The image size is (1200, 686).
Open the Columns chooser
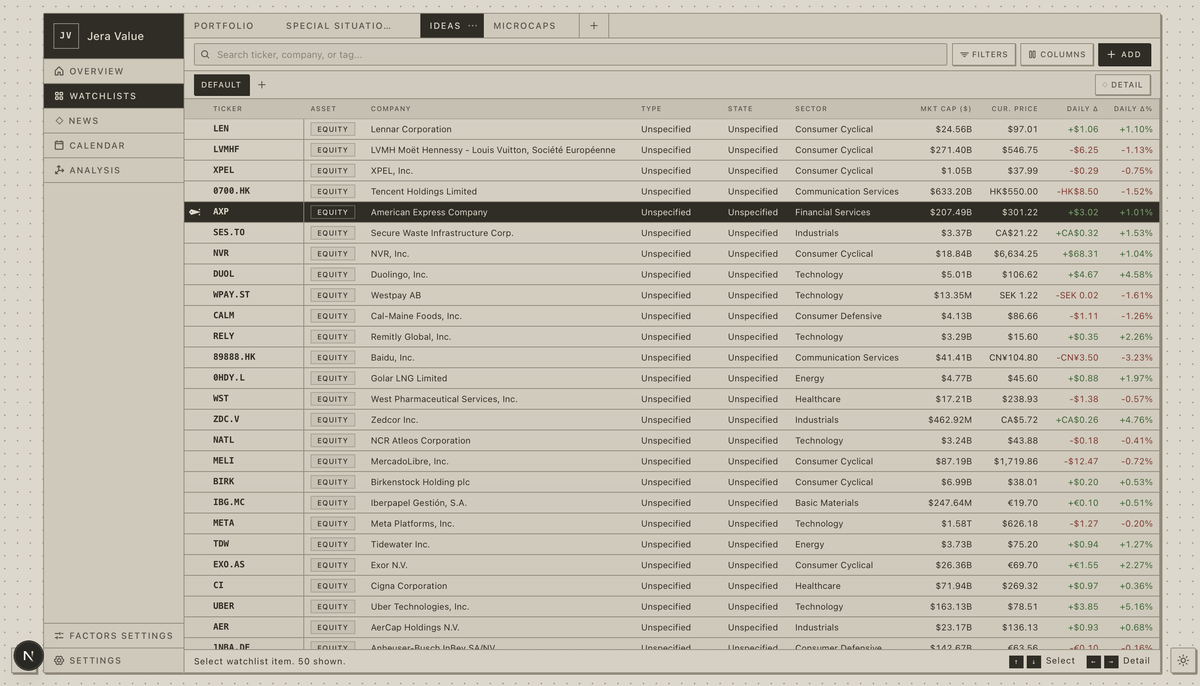(1057, 55)
